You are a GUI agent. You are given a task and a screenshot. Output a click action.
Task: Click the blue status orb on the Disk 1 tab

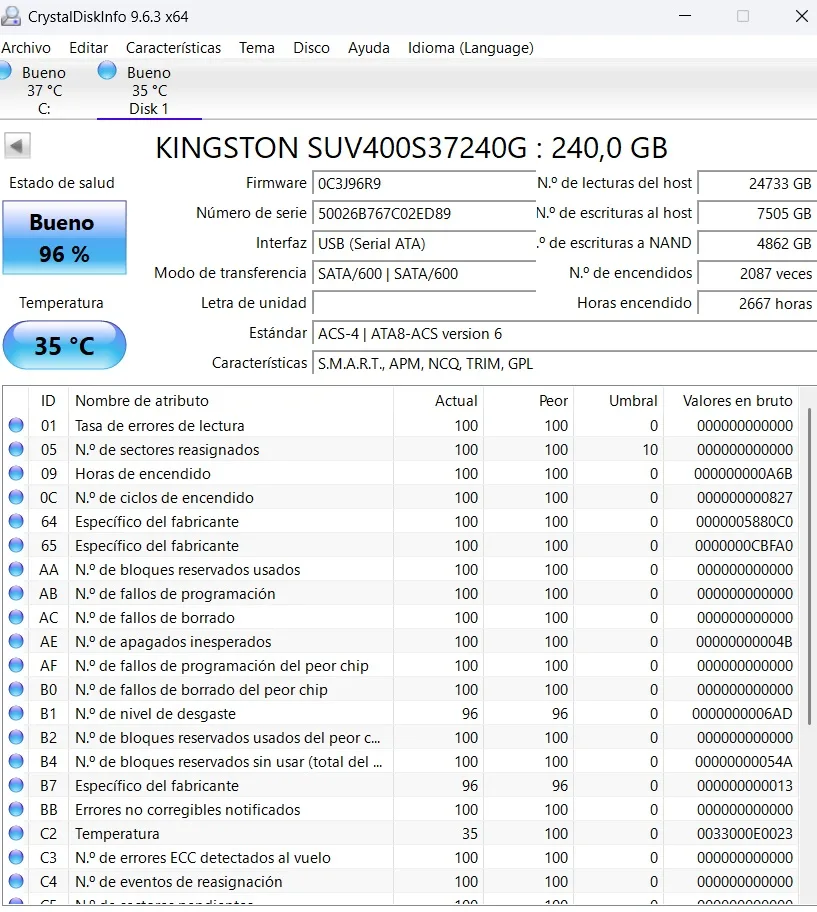click(x=107, y=71)
